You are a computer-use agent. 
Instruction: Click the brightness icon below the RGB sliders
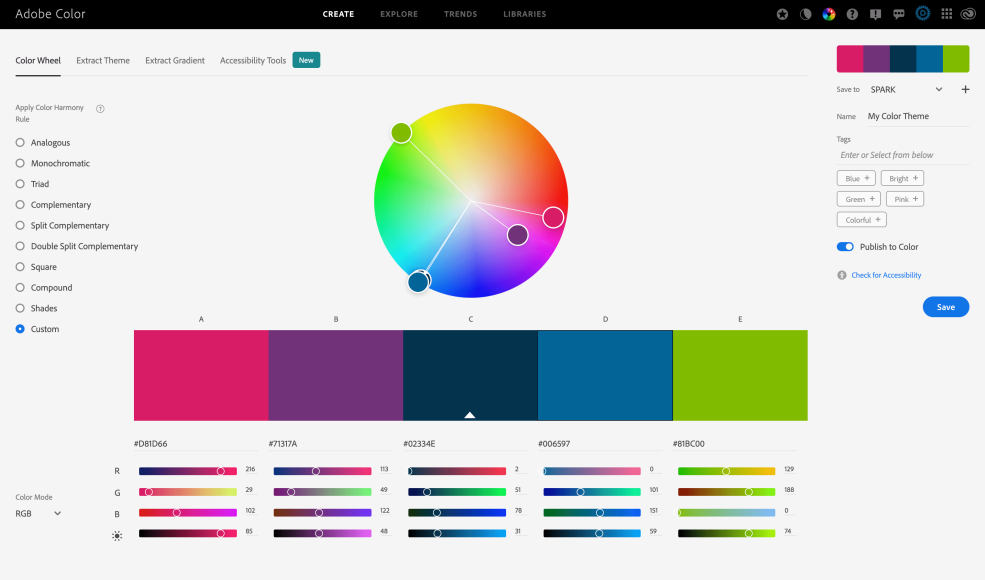click(117, 536)
